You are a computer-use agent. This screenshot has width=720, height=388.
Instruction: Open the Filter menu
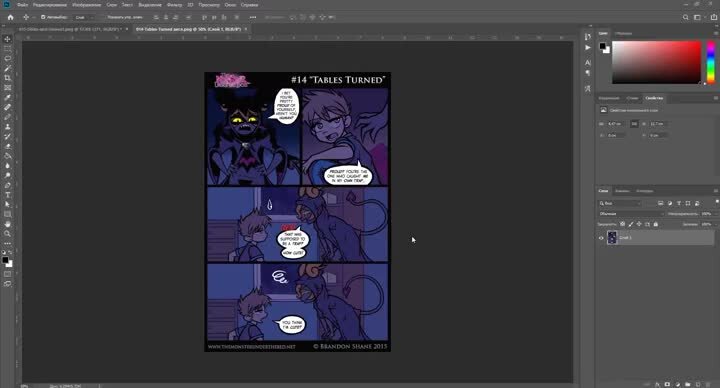[x=174, y=5]
